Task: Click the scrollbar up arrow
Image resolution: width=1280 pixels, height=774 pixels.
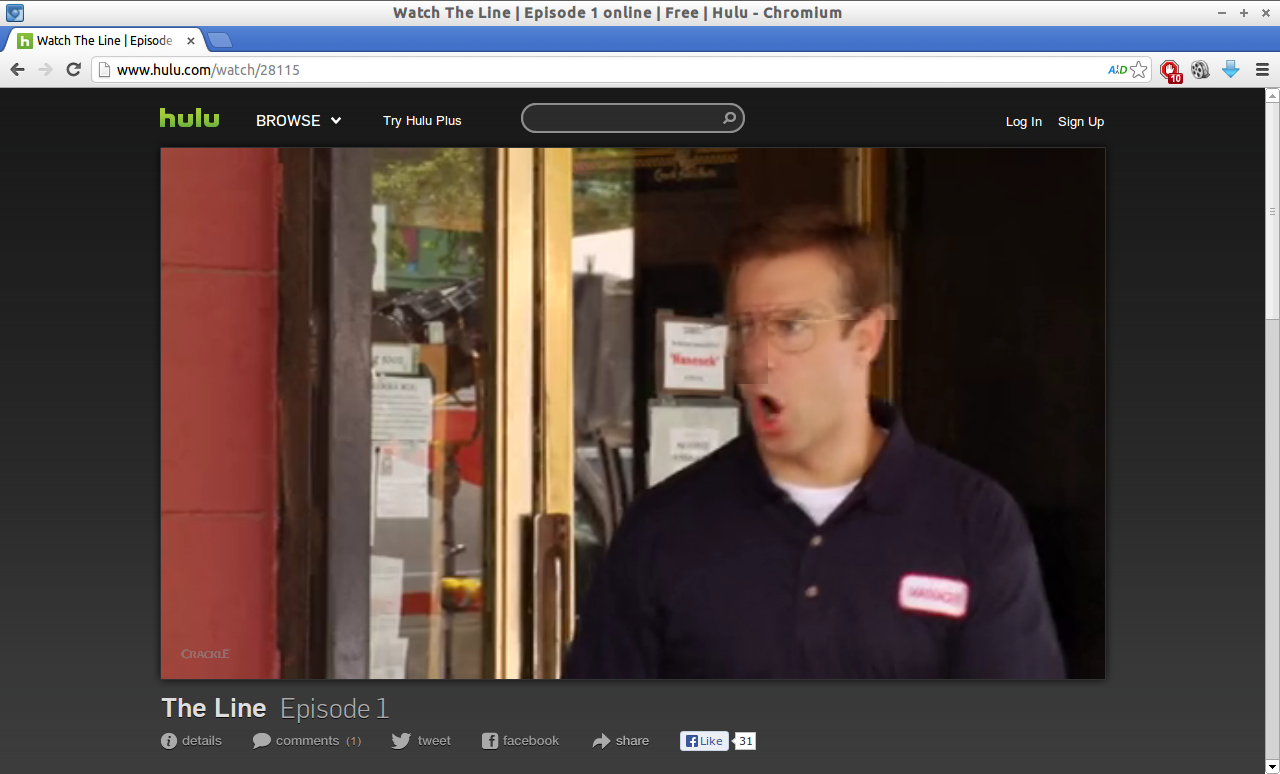Action: (x=1272, y=96)
